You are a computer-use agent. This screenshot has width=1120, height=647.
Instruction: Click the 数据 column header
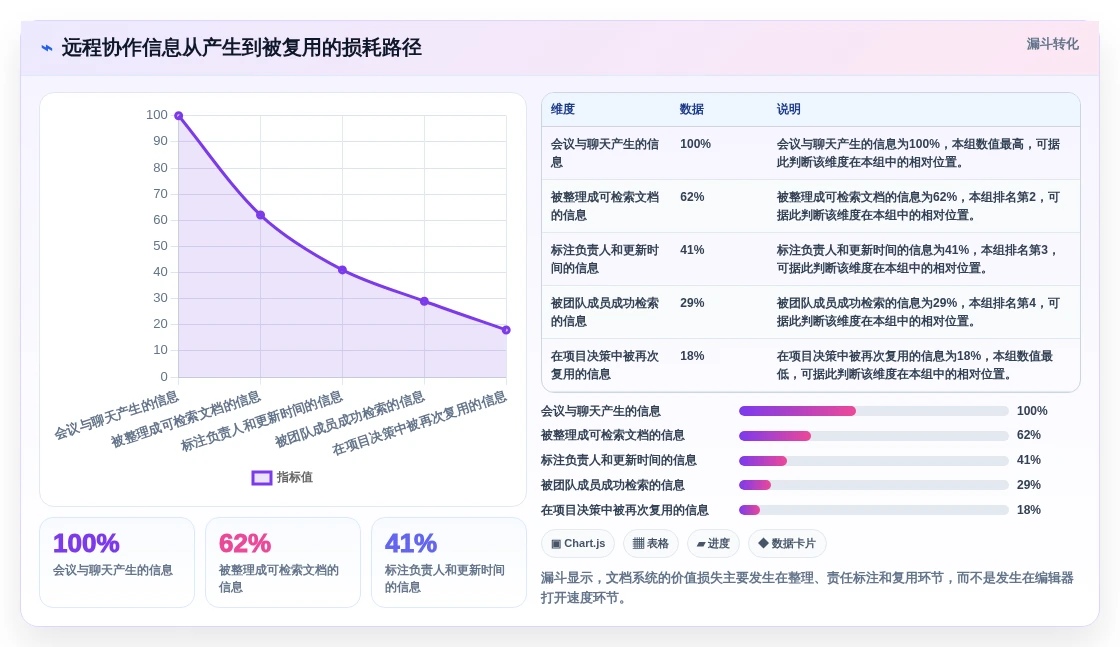(691, 109)
